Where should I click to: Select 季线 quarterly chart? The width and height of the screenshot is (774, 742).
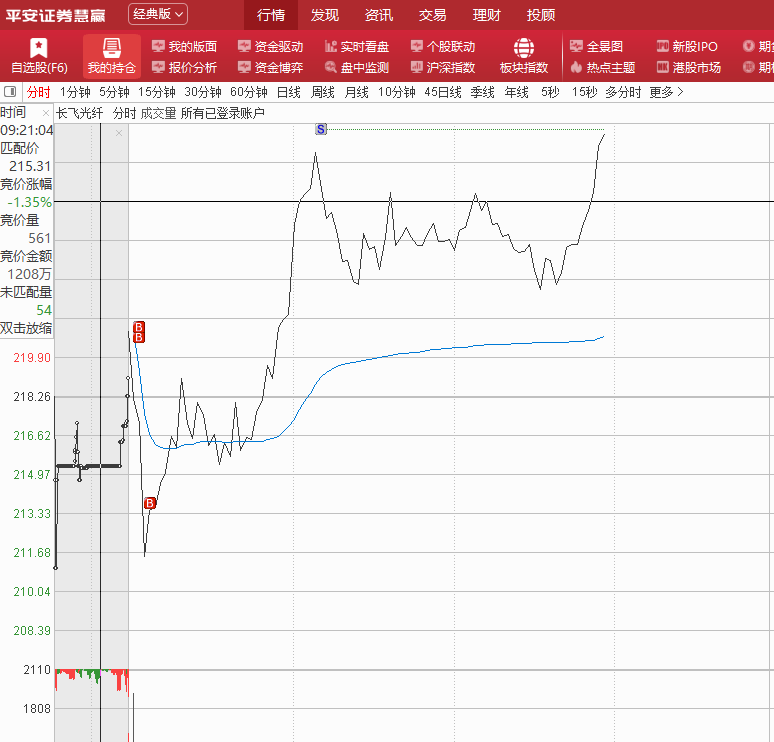tap(482, 92)
